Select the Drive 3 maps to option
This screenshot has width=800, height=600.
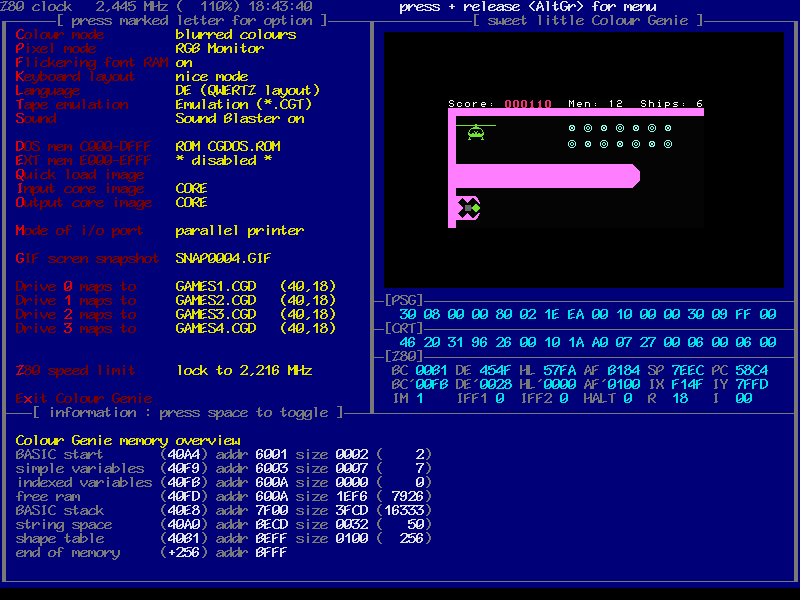pyautogui.click(x=76, y=329)
